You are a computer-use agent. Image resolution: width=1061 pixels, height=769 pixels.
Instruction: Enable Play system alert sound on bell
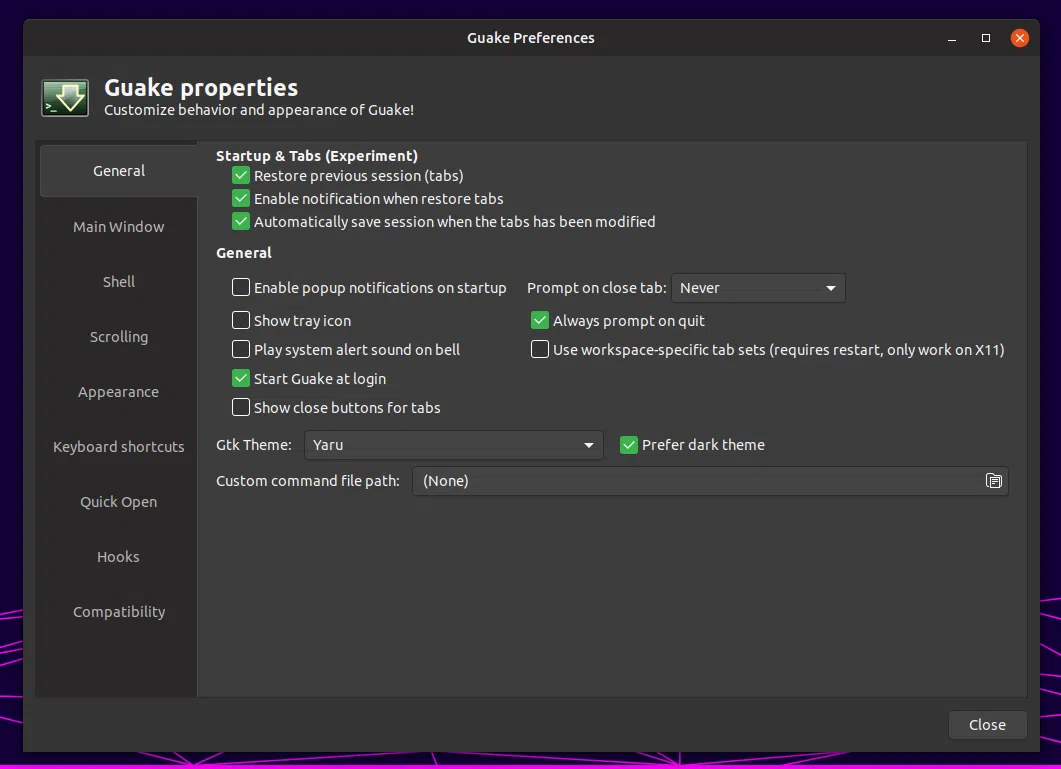[x=241, y=349]
